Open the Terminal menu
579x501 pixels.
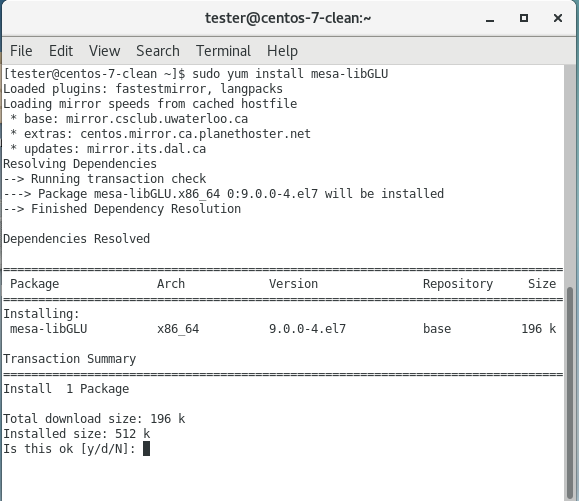click(x=223, y=51)
